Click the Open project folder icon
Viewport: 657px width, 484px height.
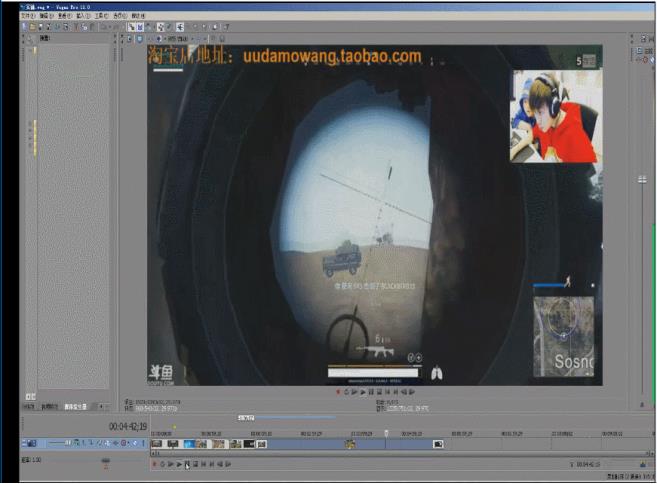coord(33,27)
